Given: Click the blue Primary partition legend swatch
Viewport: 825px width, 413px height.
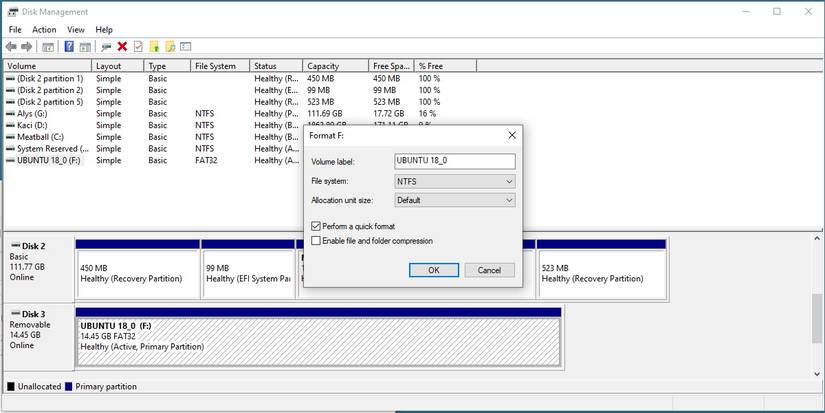Looking at the screenshot, I should 68,387.
